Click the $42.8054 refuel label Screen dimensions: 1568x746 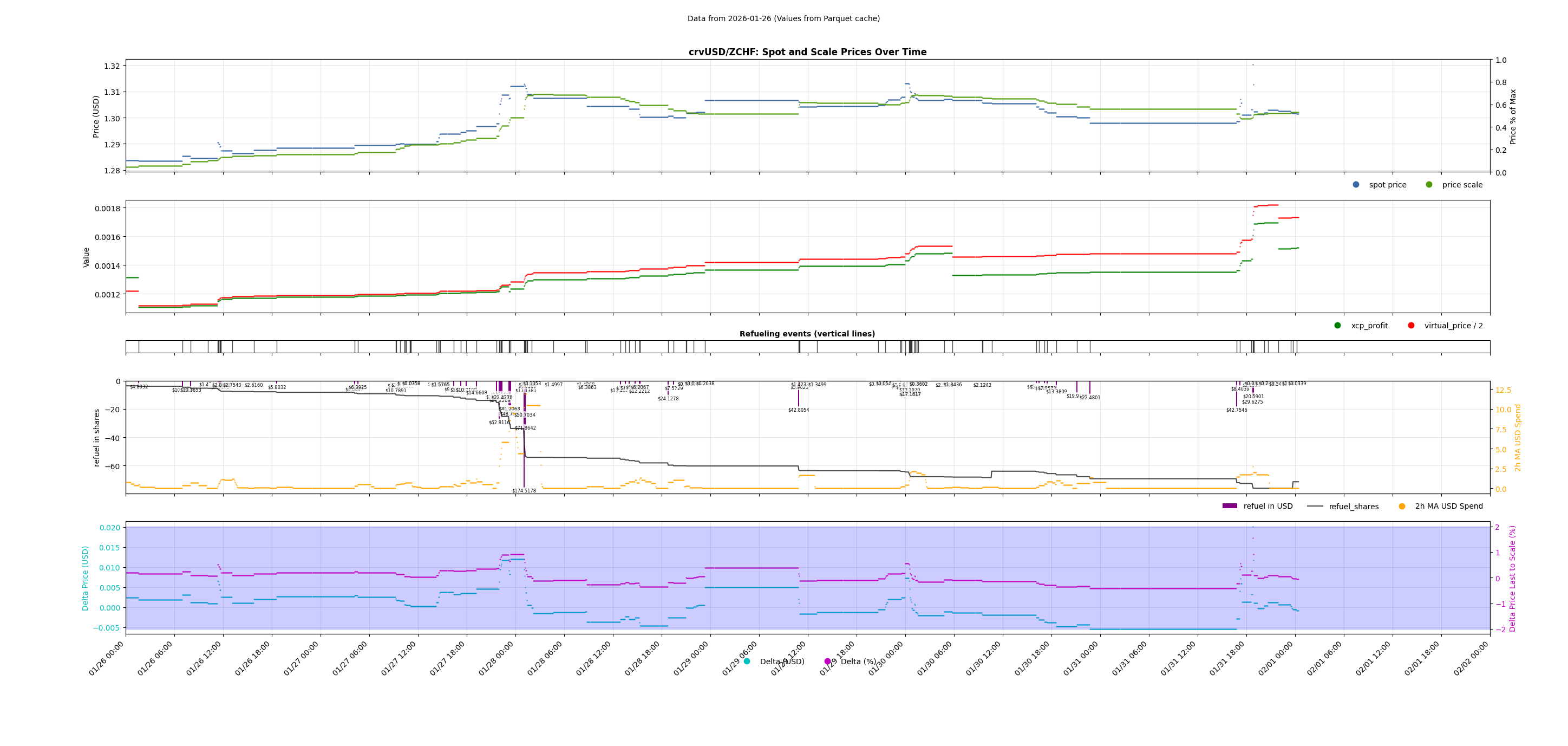point(799,411)
